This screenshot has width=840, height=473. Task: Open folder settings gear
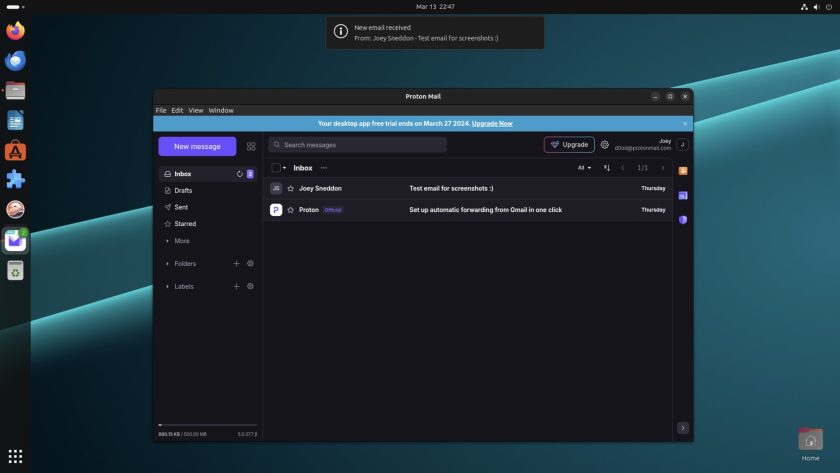(250, 264)
